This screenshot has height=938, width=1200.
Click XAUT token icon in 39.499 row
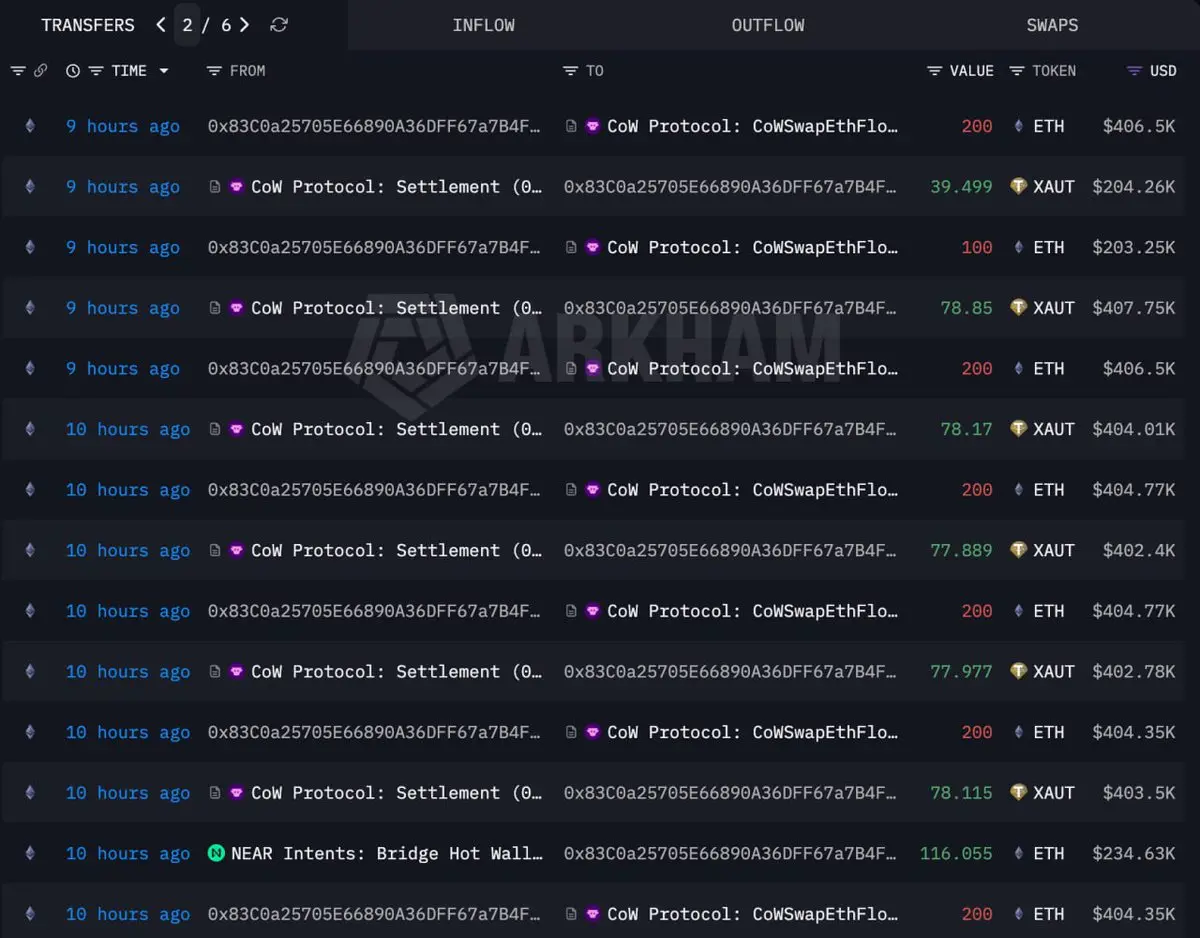(1019, 187)
